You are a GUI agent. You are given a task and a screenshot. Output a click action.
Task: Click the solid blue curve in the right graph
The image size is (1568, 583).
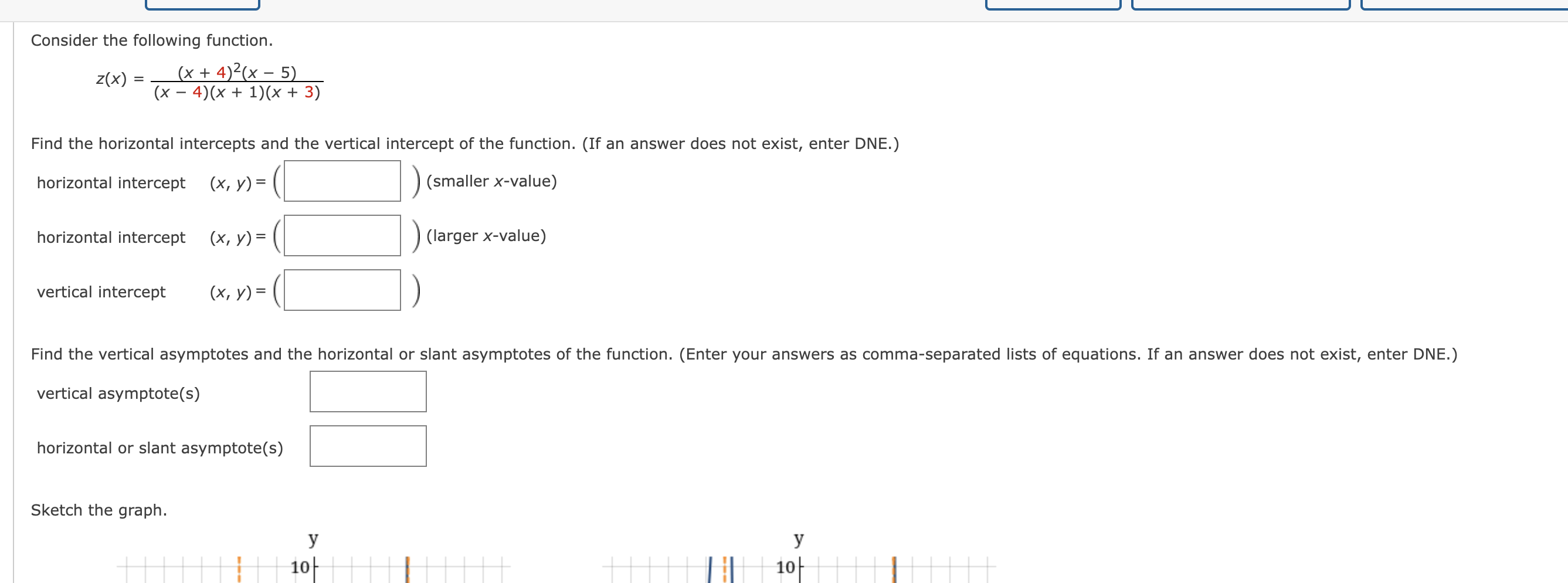710,569
